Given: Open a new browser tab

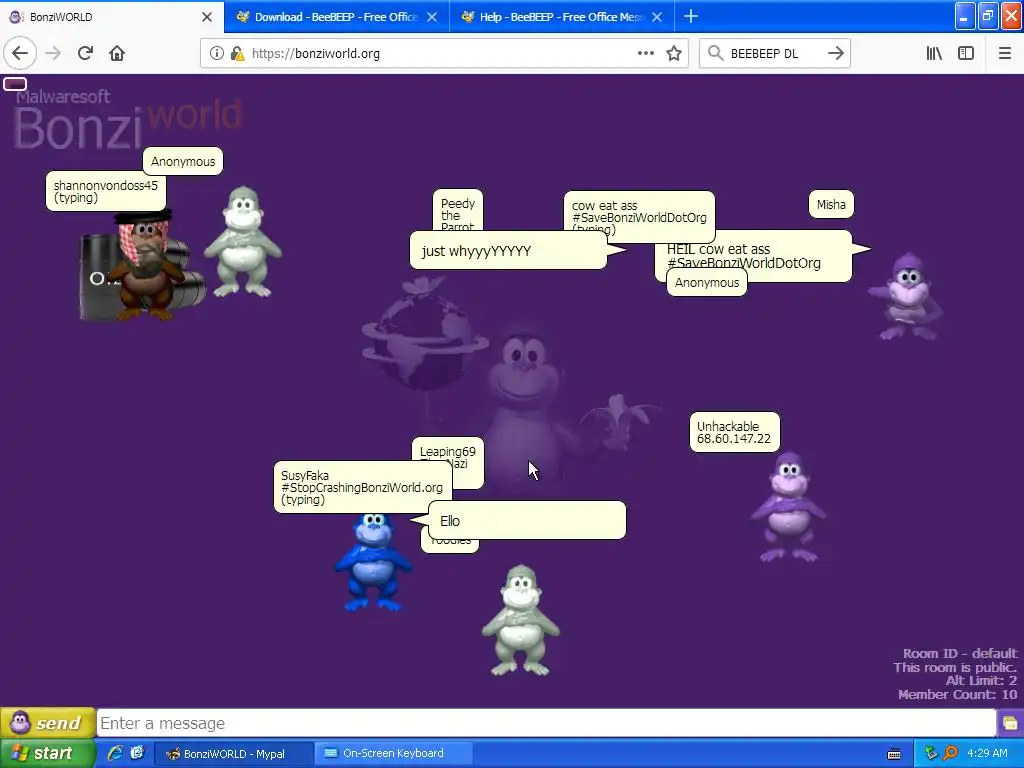Looking at the screenshot, I should point(690,17).
